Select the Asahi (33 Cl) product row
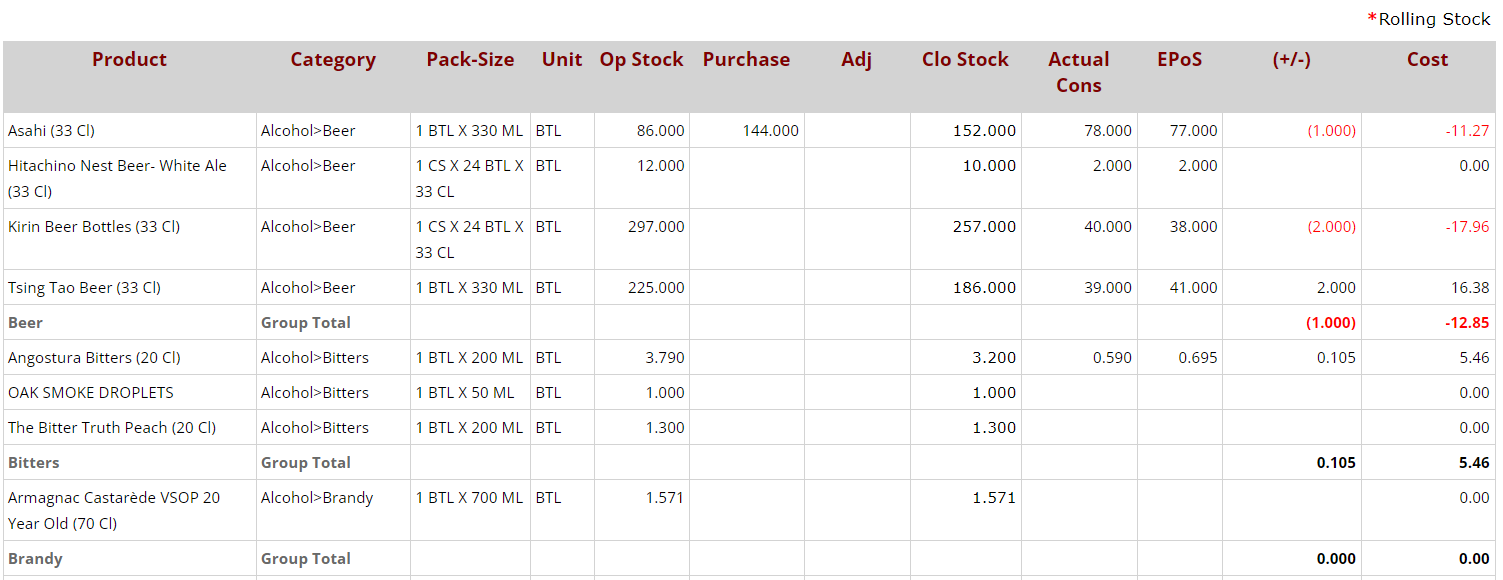Viewport: 1503px width, 580px height. 52,131
